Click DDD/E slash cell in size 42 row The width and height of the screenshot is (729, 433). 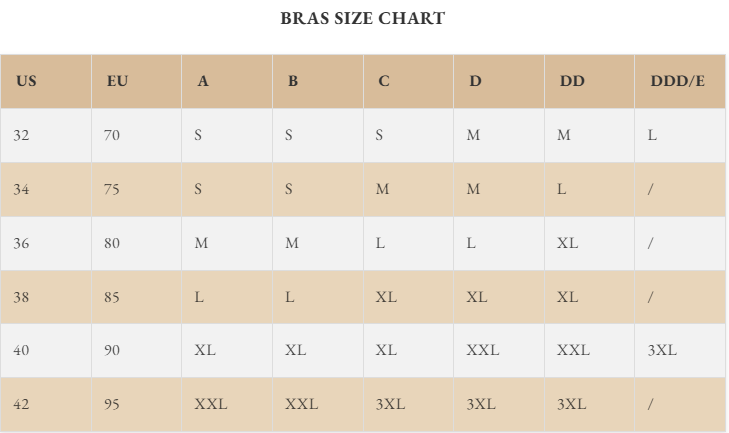651,404
